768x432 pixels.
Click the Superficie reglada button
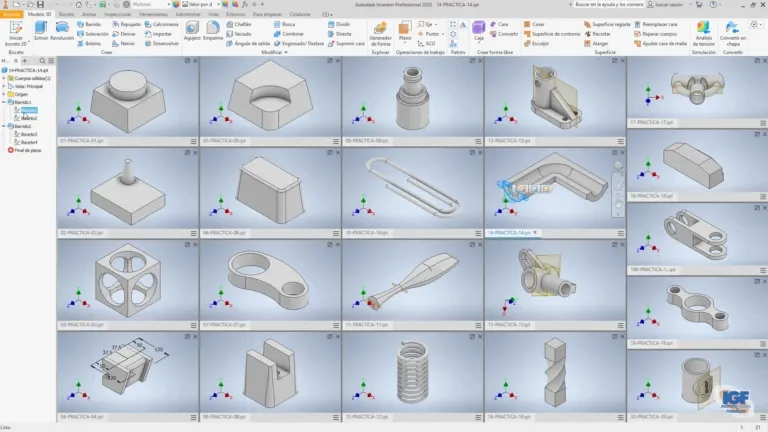[x=607, y=24]
